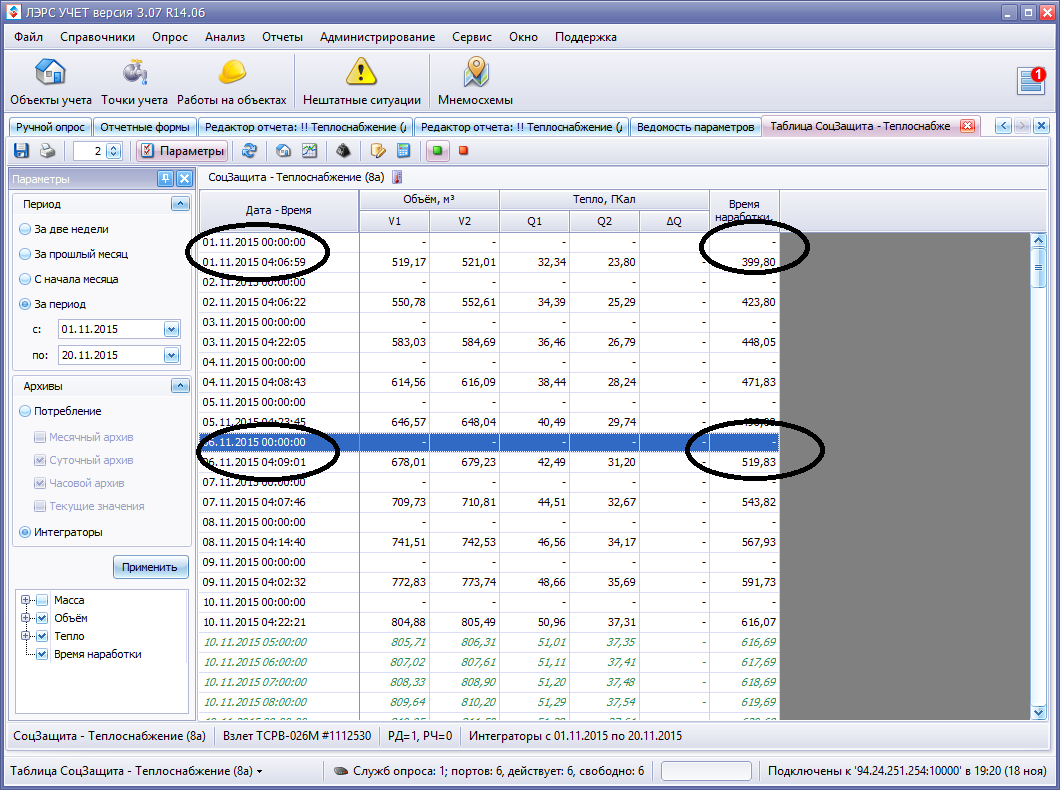Open the Опрос menu
The height and width of the screenshot is (790, 1060).
pos(170,36)
